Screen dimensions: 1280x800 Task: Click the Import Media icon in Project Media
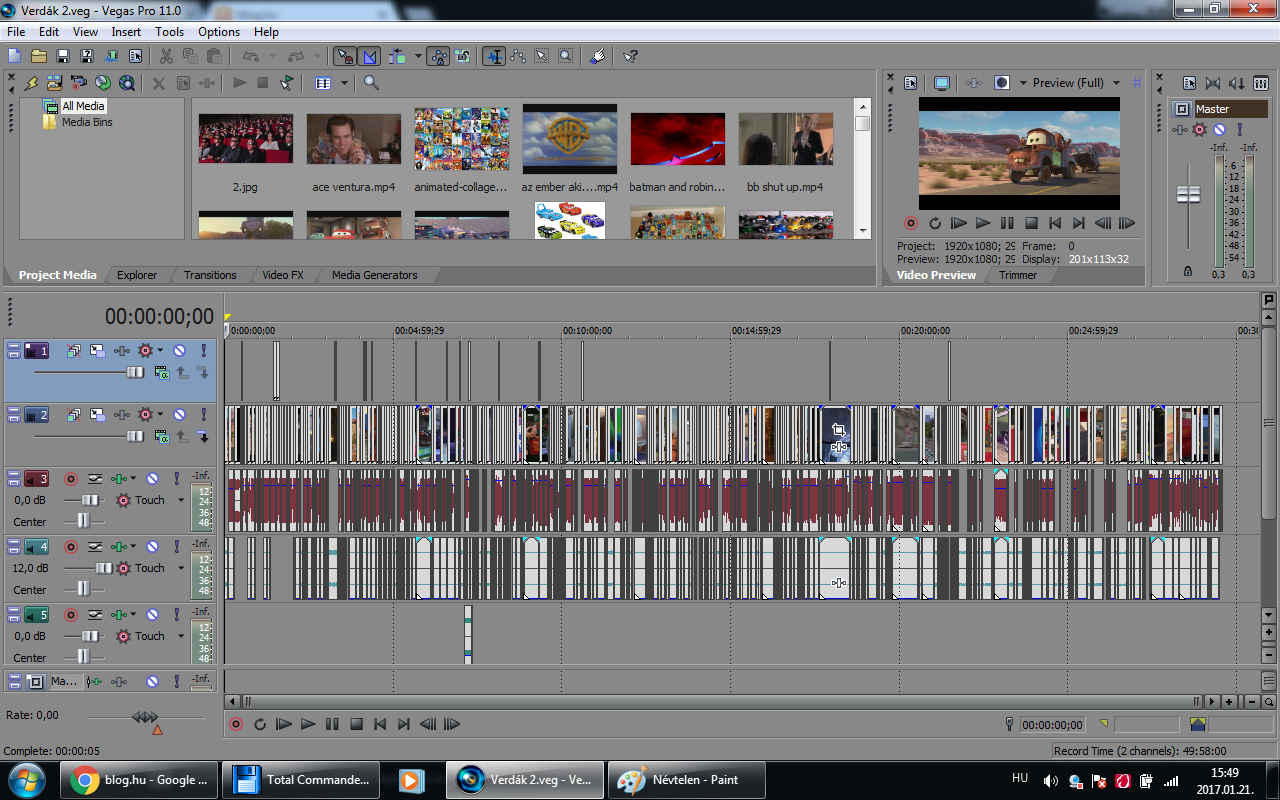click(x=54, y=83)
